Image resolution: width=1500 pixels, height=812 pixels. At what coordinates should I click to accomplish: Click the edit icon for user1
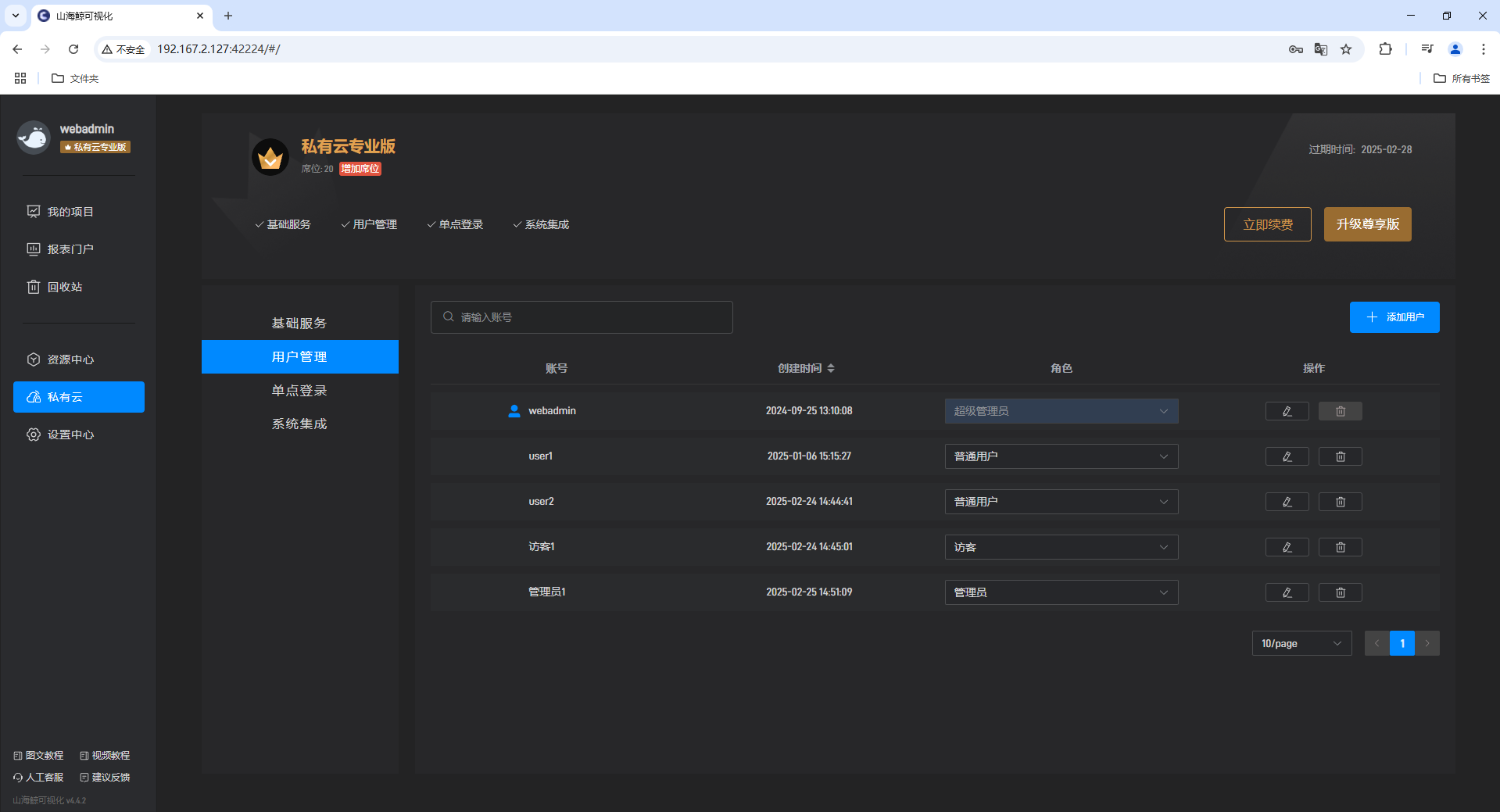coord(1287,456)
